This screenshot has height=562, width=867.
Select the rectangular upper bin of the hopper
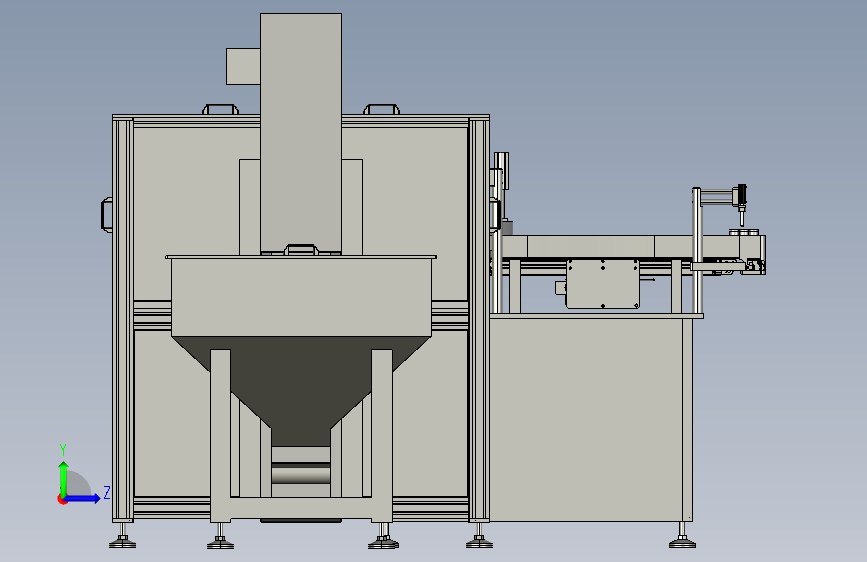point(301,296)
